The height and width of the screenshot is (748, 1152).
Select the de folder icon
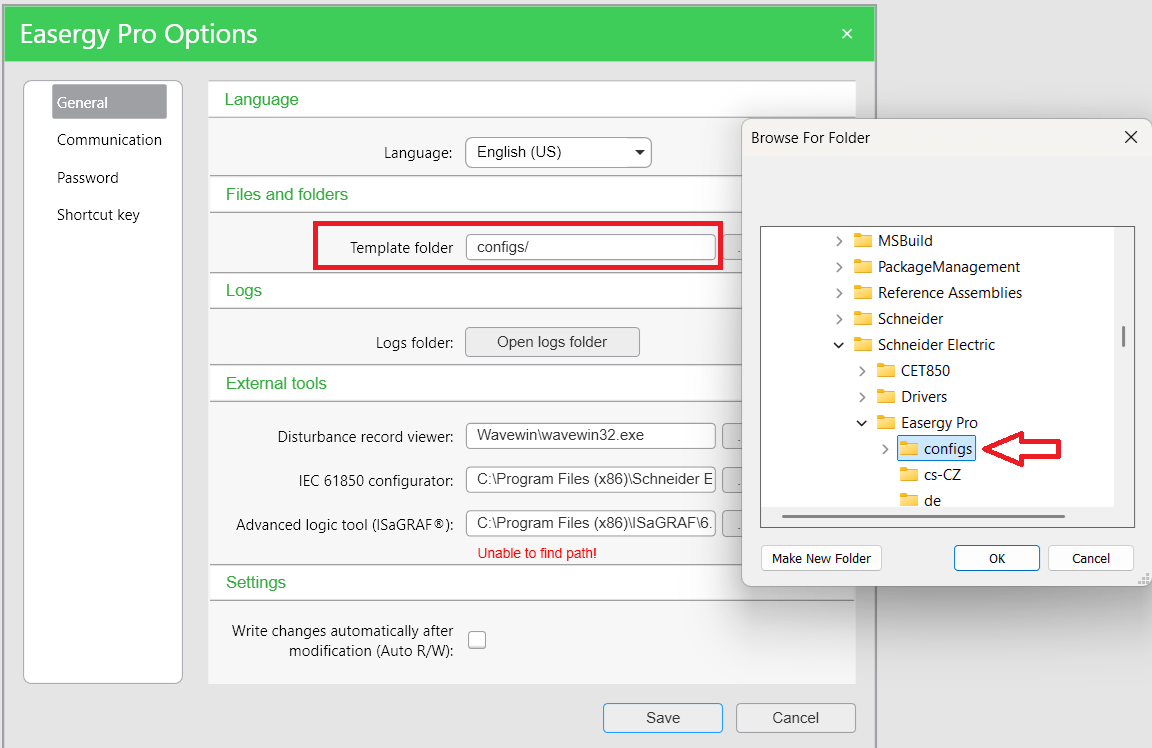pos(910,500)
